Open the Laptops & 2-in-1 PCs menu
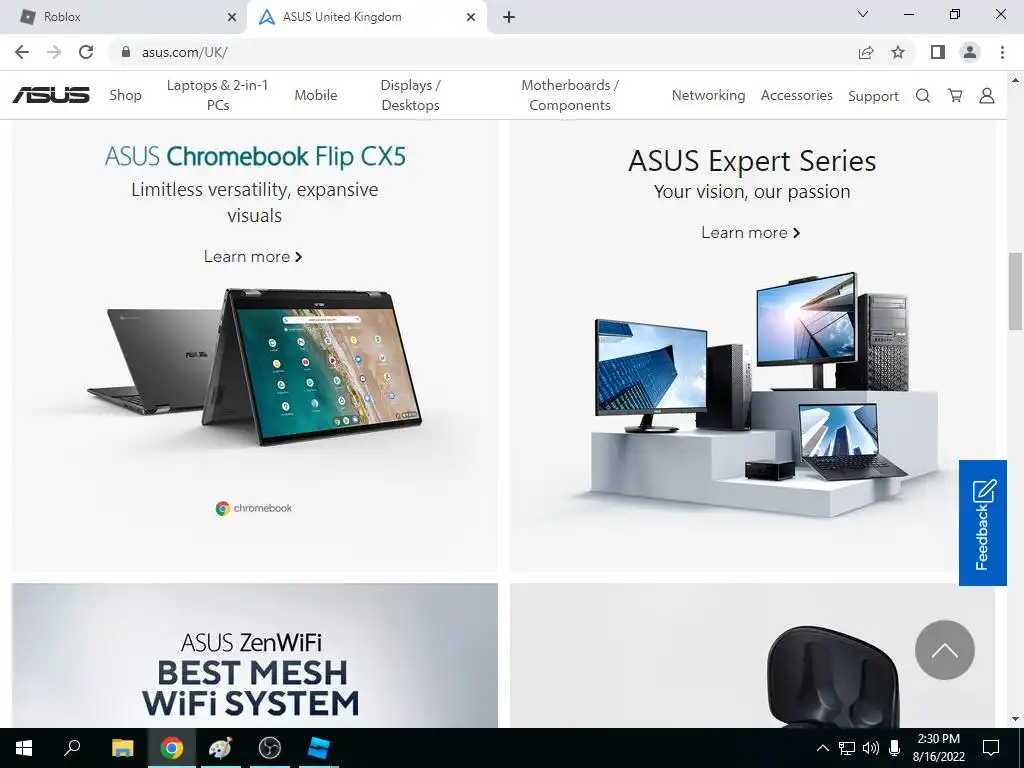 (x=217, y=95)
